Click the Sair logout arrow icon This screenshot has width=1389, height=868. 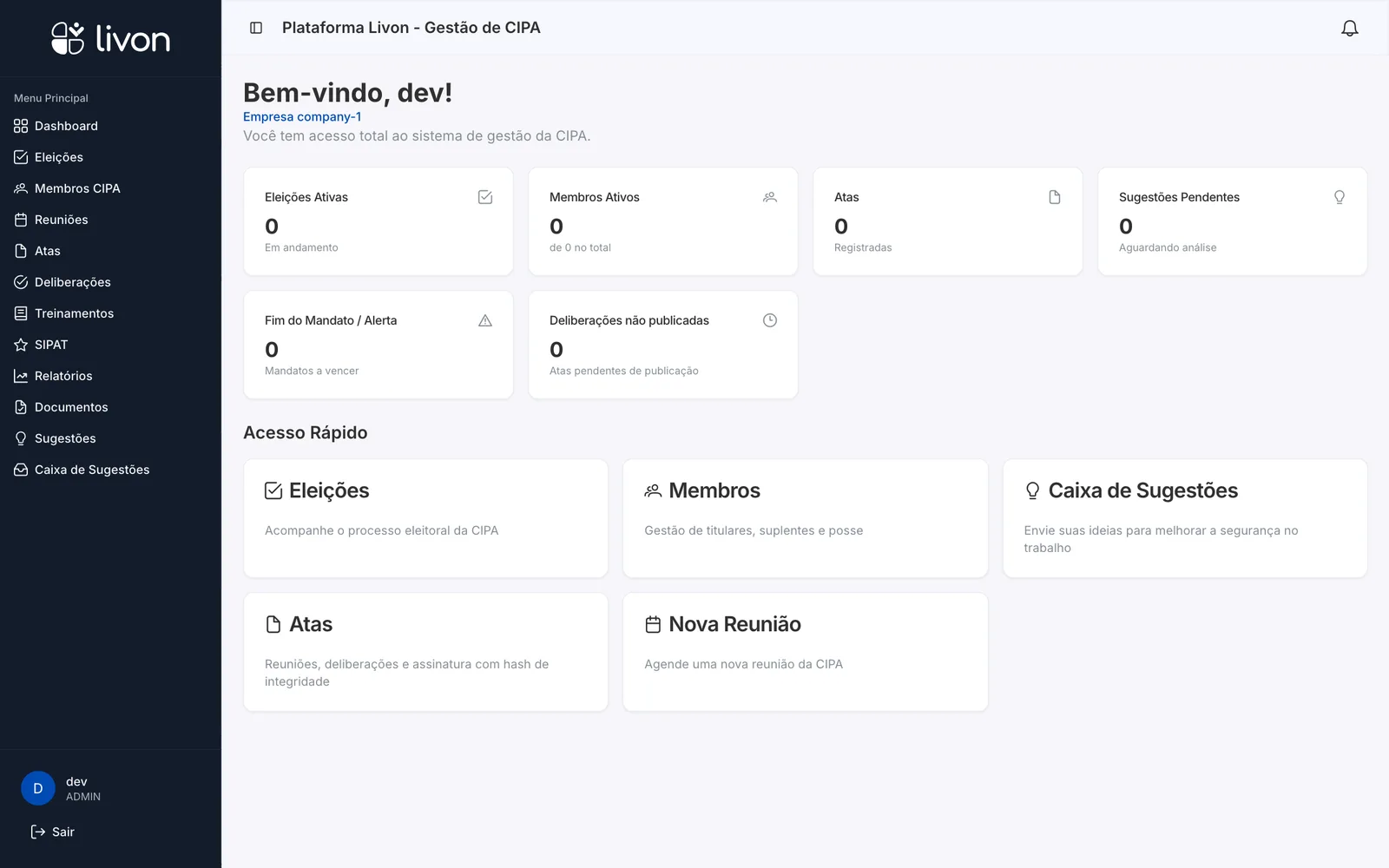(38, 832)
